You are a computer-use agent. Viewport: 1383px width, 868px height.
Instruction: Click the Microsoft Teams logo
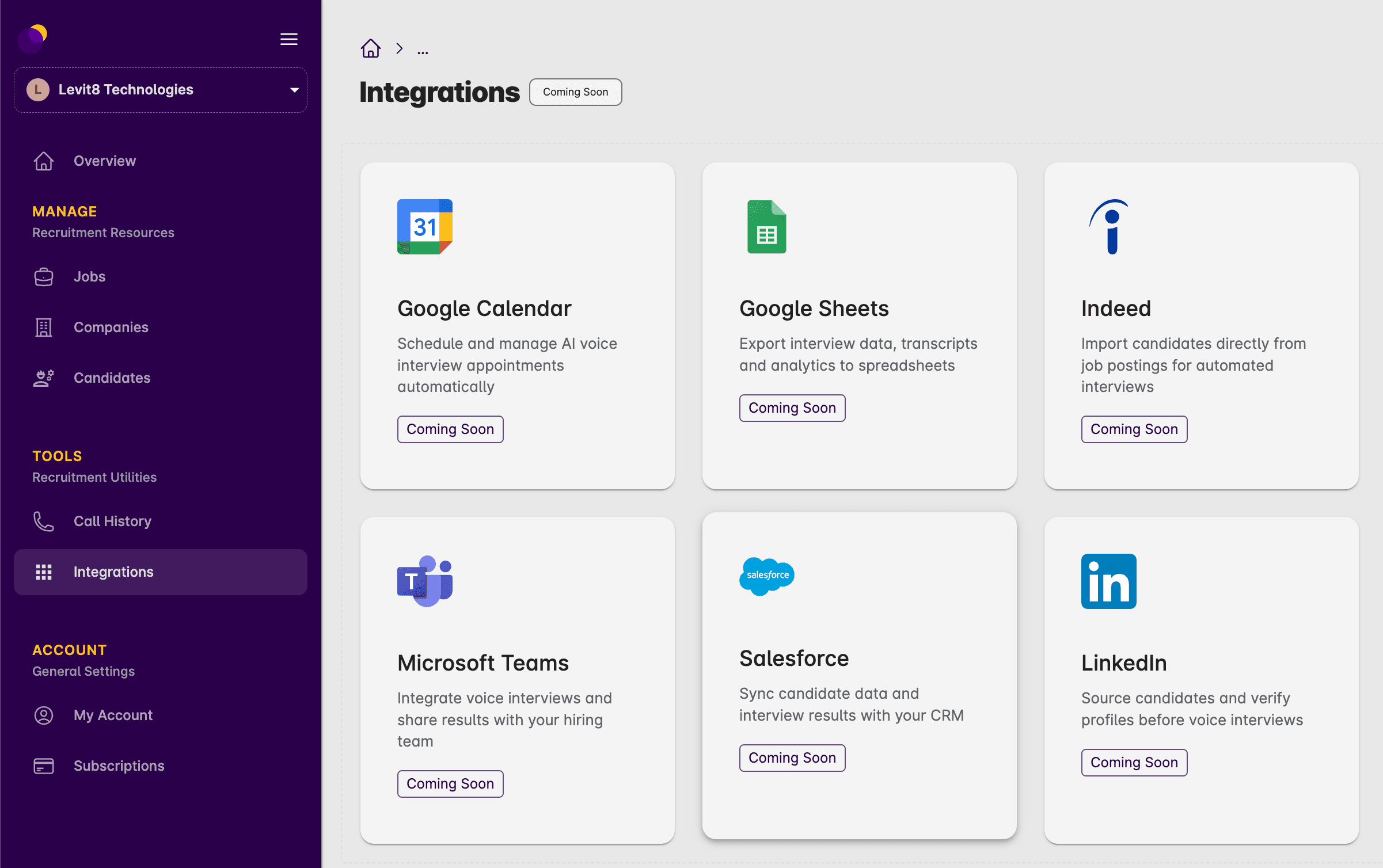point(425,581)
